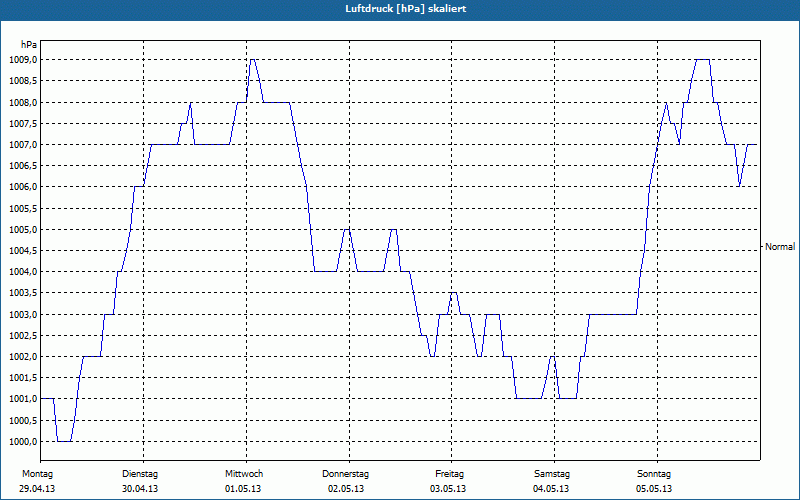Click the 1008,0 axis value
The height and width of the screenshot is (500, 800).
[x=23, y=103]
